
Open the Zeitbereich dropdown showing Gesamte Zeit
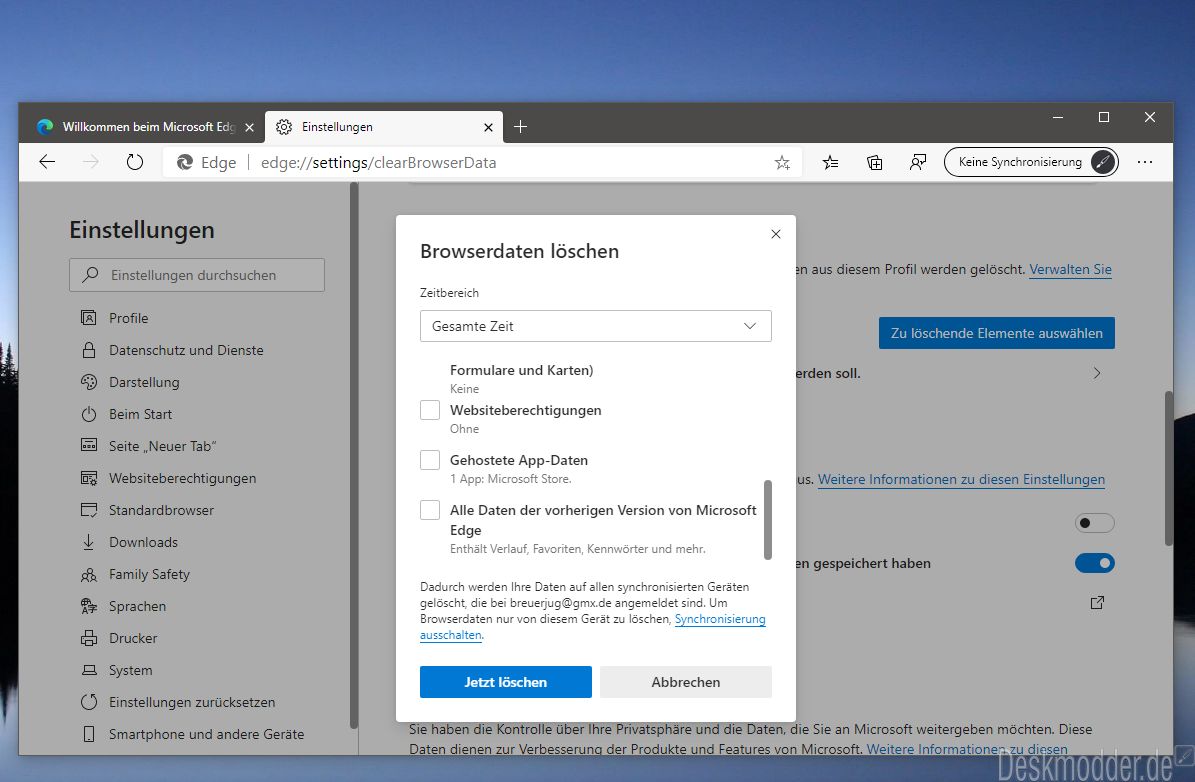click(x=596, y=326)
